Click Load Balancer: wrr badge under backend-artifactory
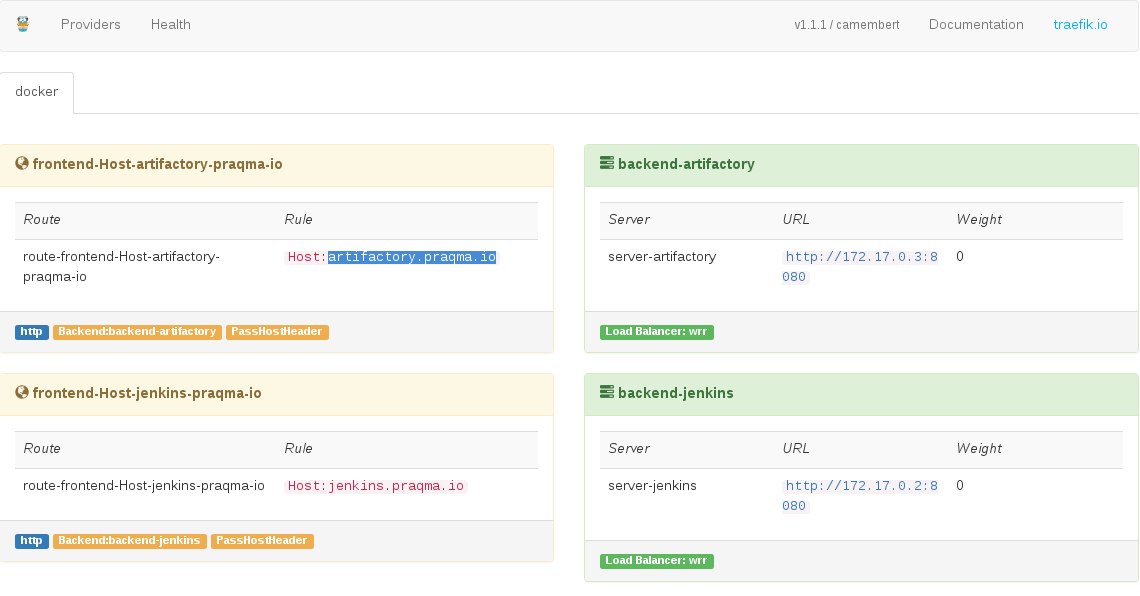Image resolution: width=1140 pixels, height=596 pixels. [x=657, y=332]
